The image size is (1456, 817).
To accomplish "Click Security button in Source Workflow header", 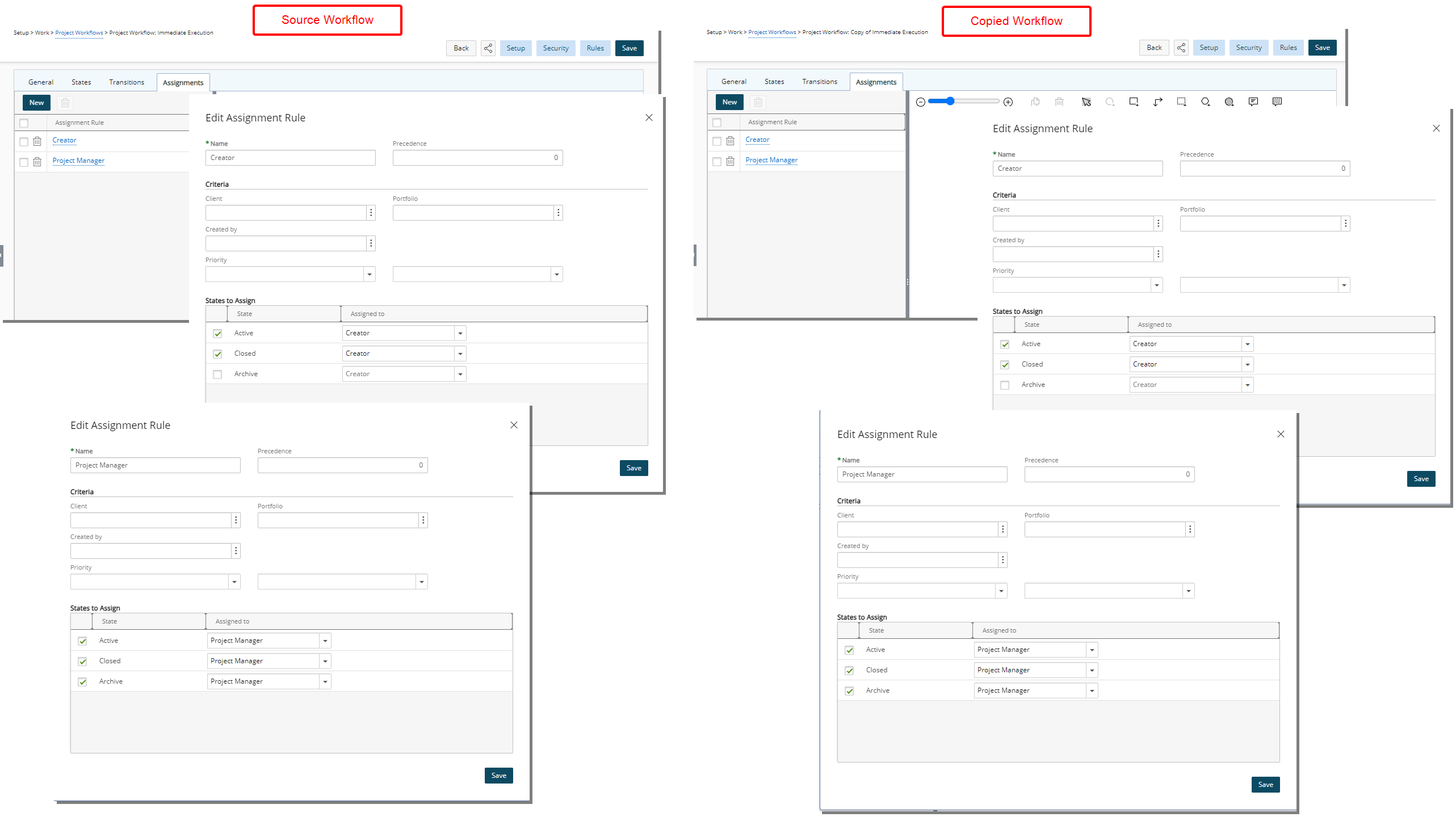I will point(556,48).
